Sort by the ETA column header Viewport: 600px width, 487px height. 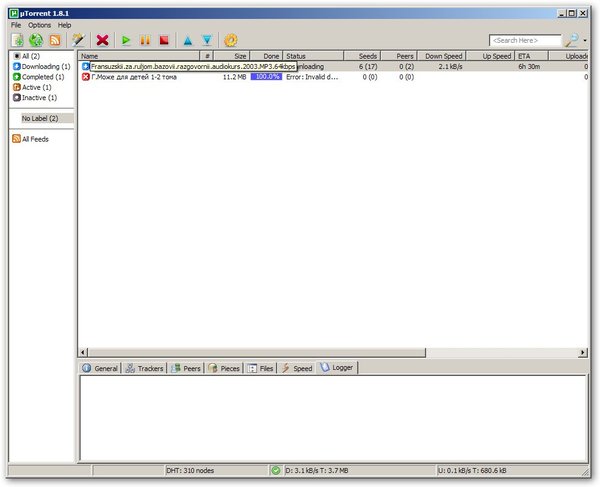pyautogui.click(x=532, y=56)
